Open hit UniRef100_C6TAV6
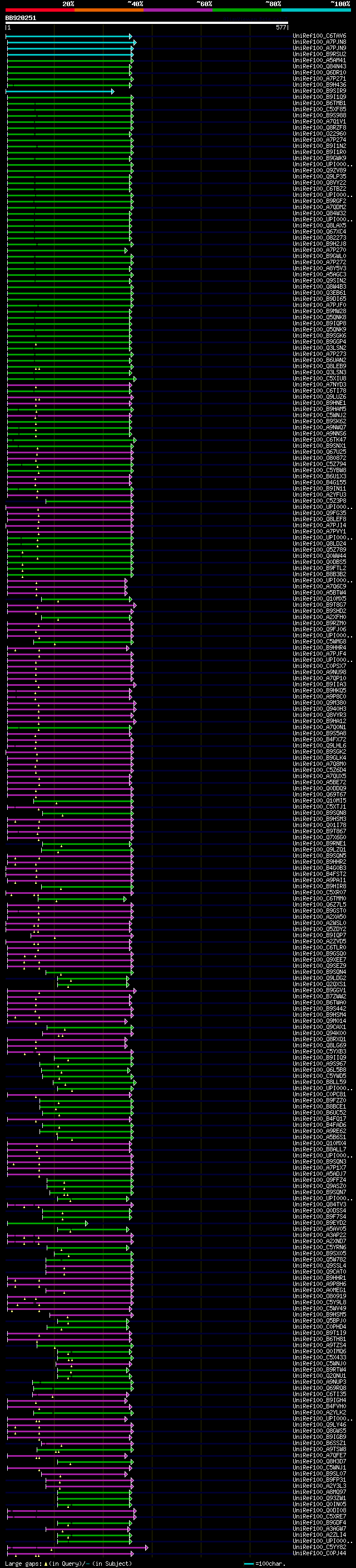Viewport: 356px width, 1568px height. (319, 36)
